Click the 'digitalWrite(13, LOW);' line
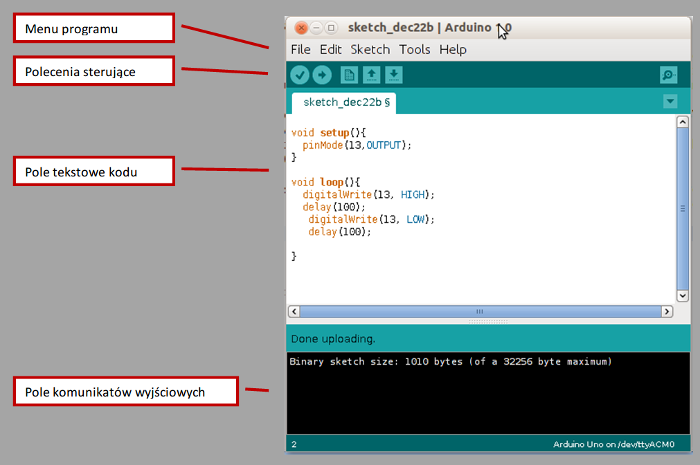Viewport: 700px width, 465px height. (x=371, y=220)
